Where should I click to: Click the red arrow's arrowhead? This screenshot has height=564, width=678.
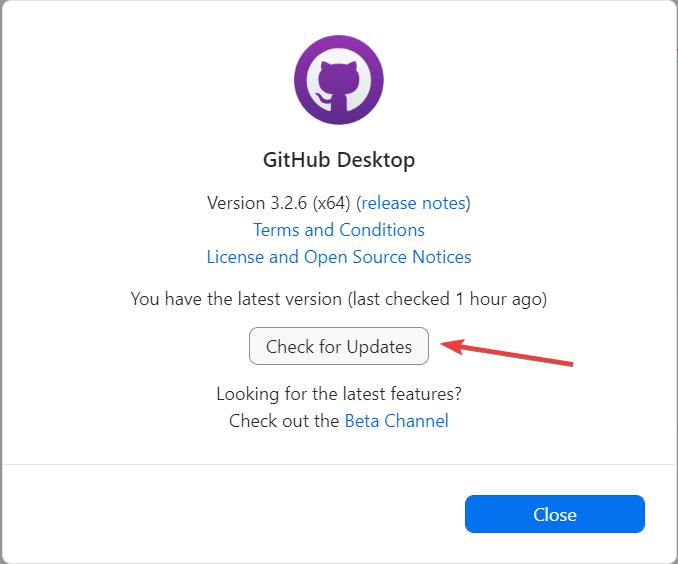pyautogui.click(x=453, y=346)
